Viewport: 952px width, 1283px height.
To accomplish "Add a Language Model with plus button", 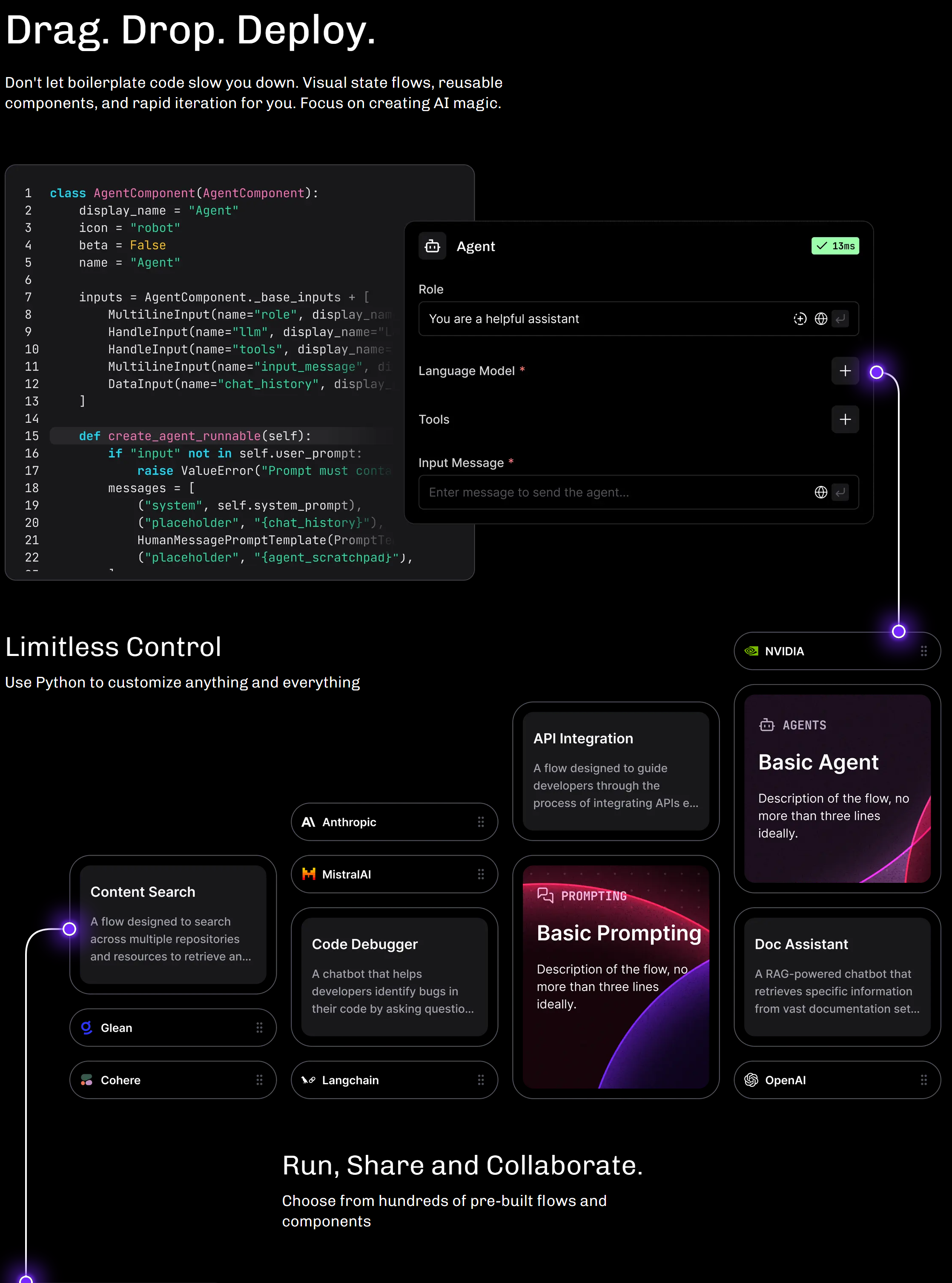I will 846,371.
